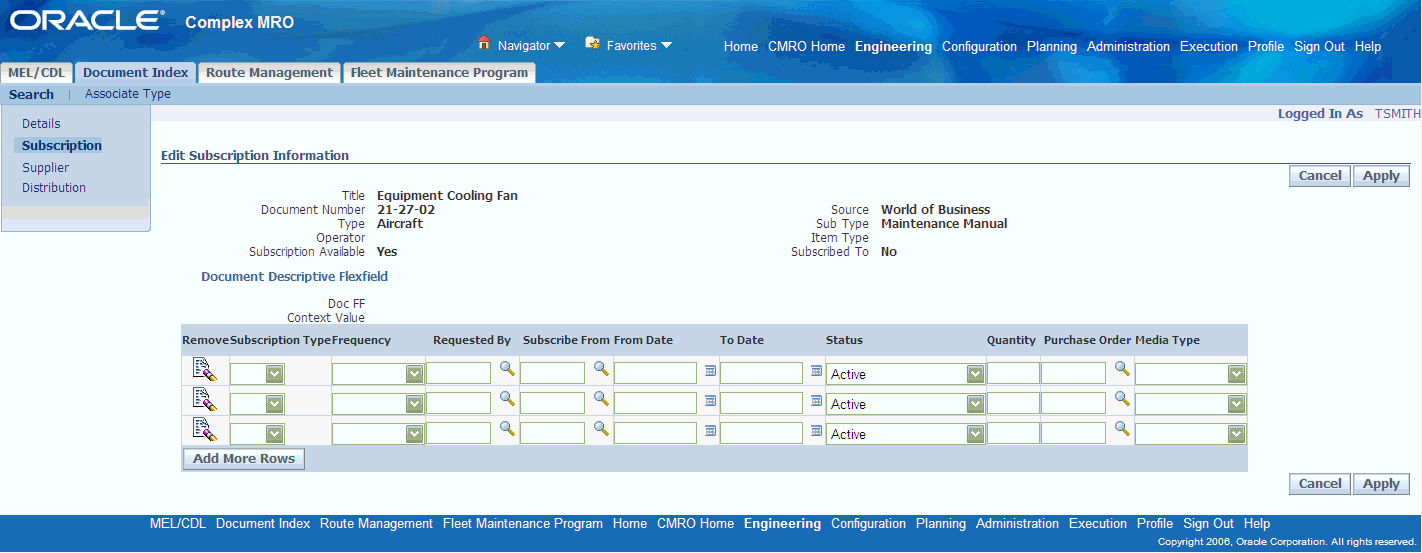
Task: Expand Frequency dropdown in third row
Action: click(378, 434)
